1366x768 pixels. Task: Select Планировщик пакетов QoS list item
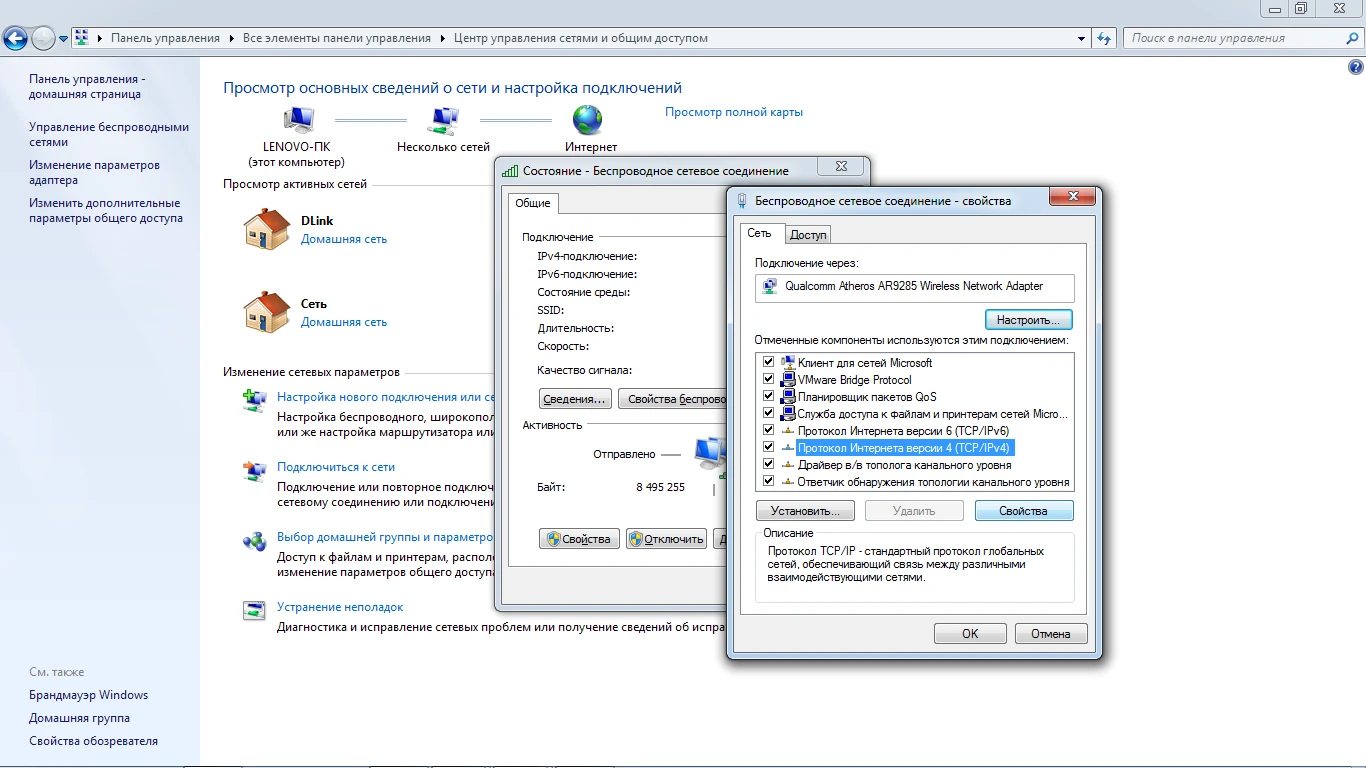pos(866,397)
